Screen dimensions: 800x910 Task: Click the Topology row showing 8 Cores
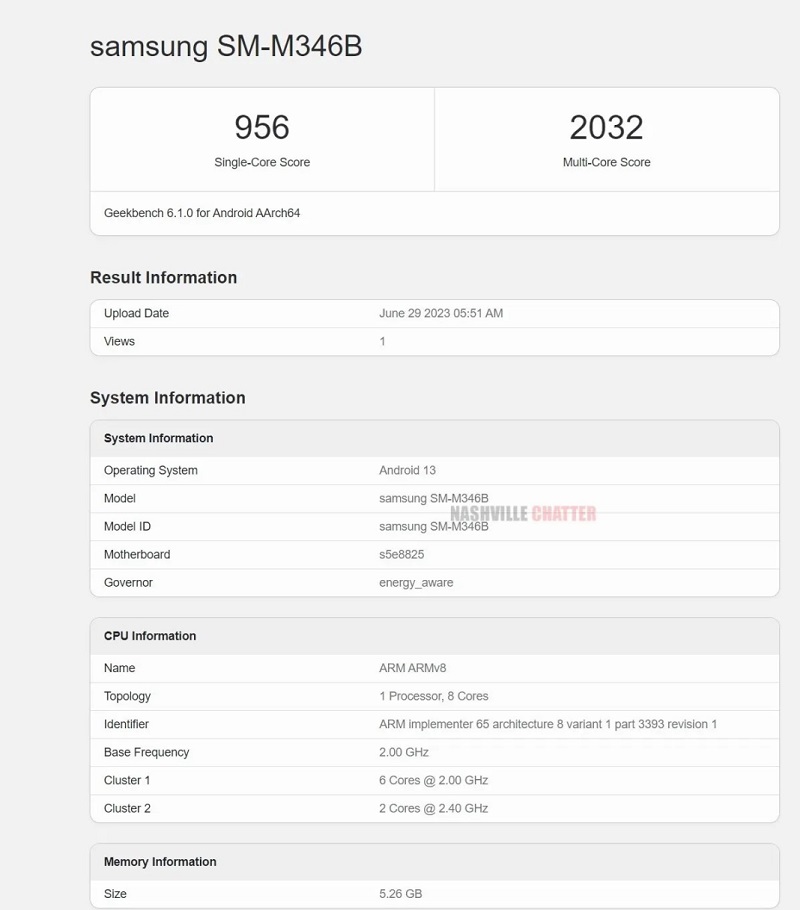click(x=431, y=696)
